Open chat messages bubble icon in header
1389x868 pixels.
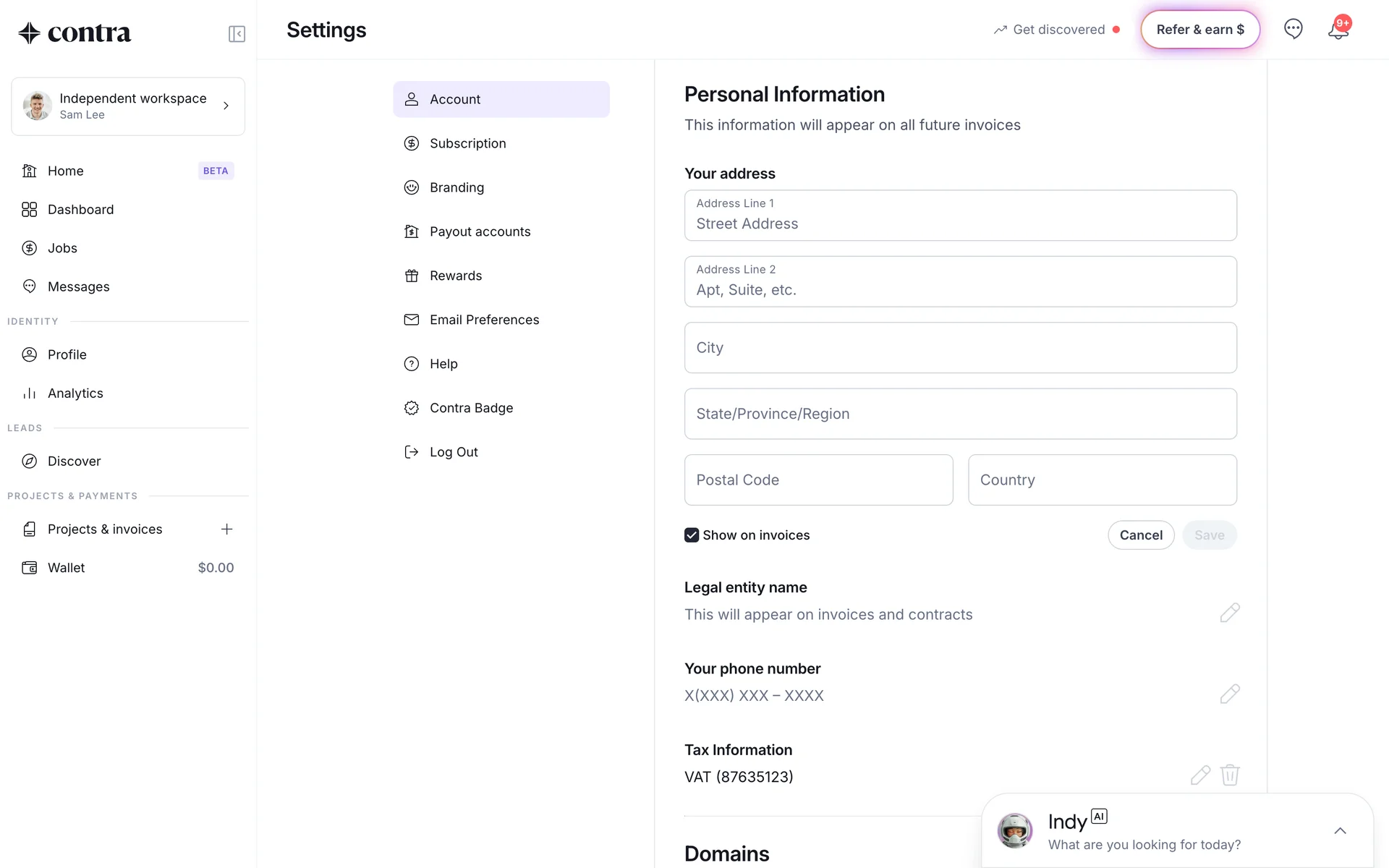(x=1293, y=29)
